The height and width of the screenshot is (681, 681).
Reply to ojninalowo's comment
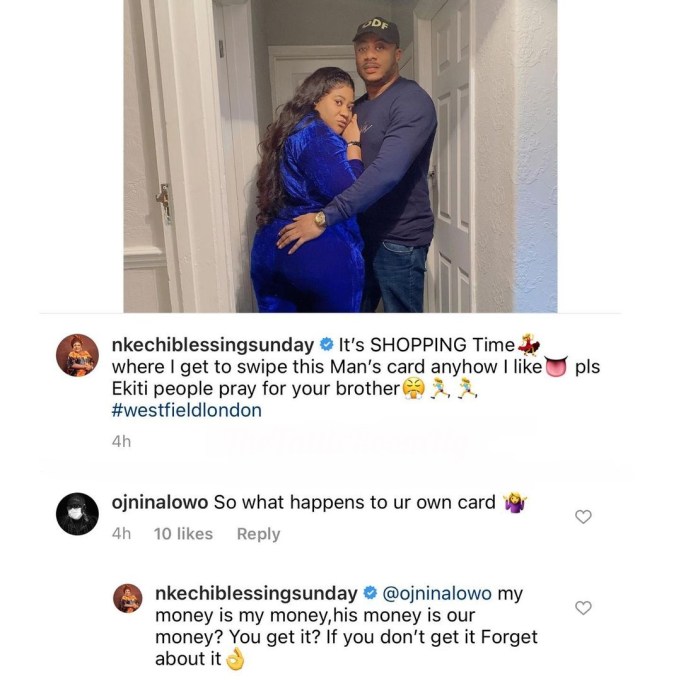coord(258,534)
